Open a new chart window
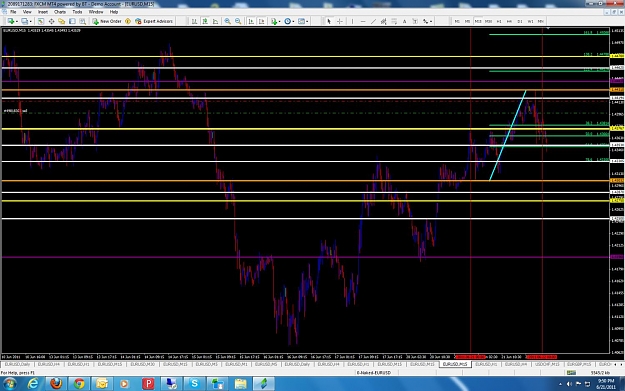Screen dimensions: 625x391 10,21
